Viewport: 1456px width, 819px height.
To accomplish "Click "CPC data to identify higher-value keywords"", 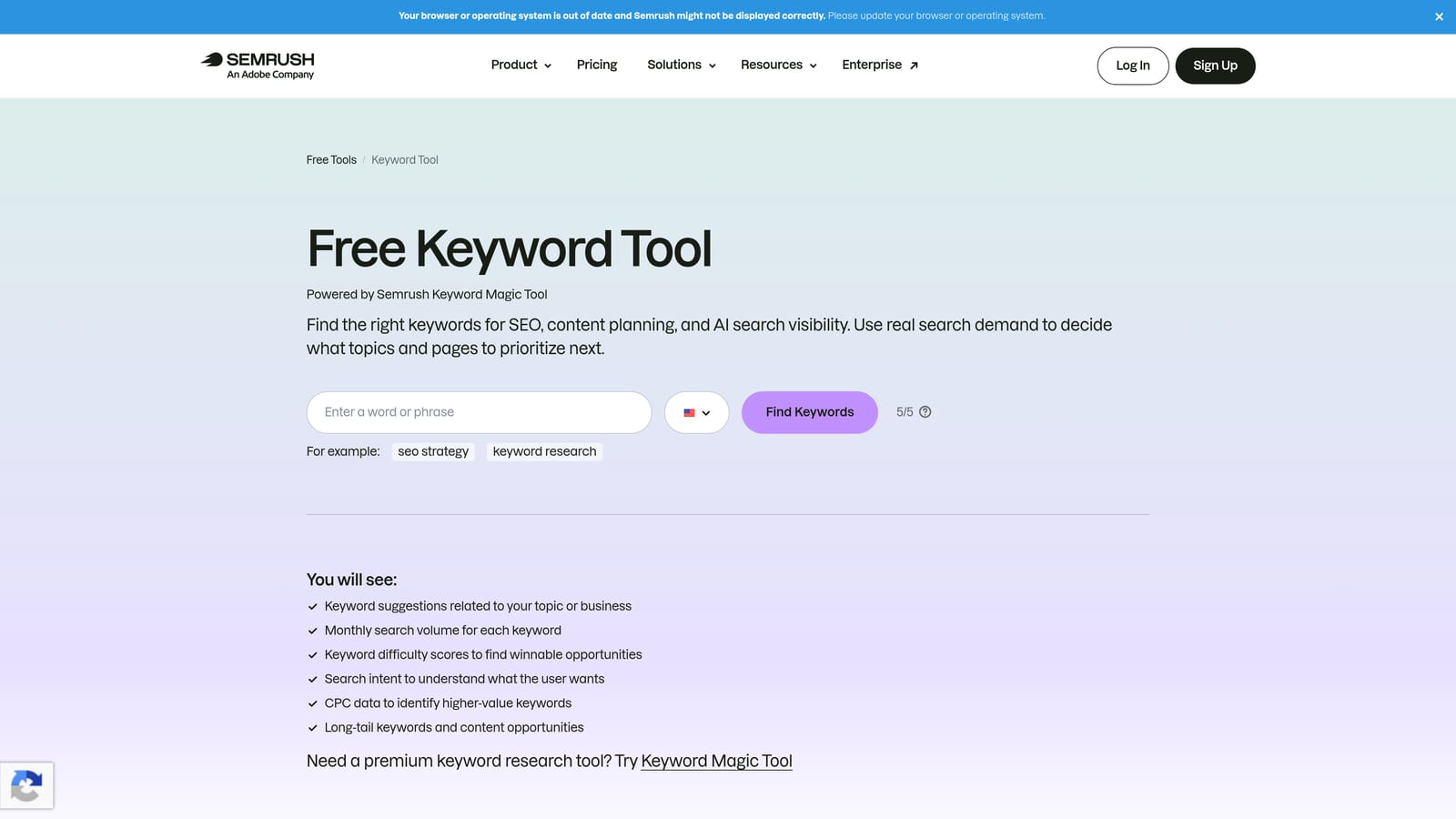I will [448, 703].
